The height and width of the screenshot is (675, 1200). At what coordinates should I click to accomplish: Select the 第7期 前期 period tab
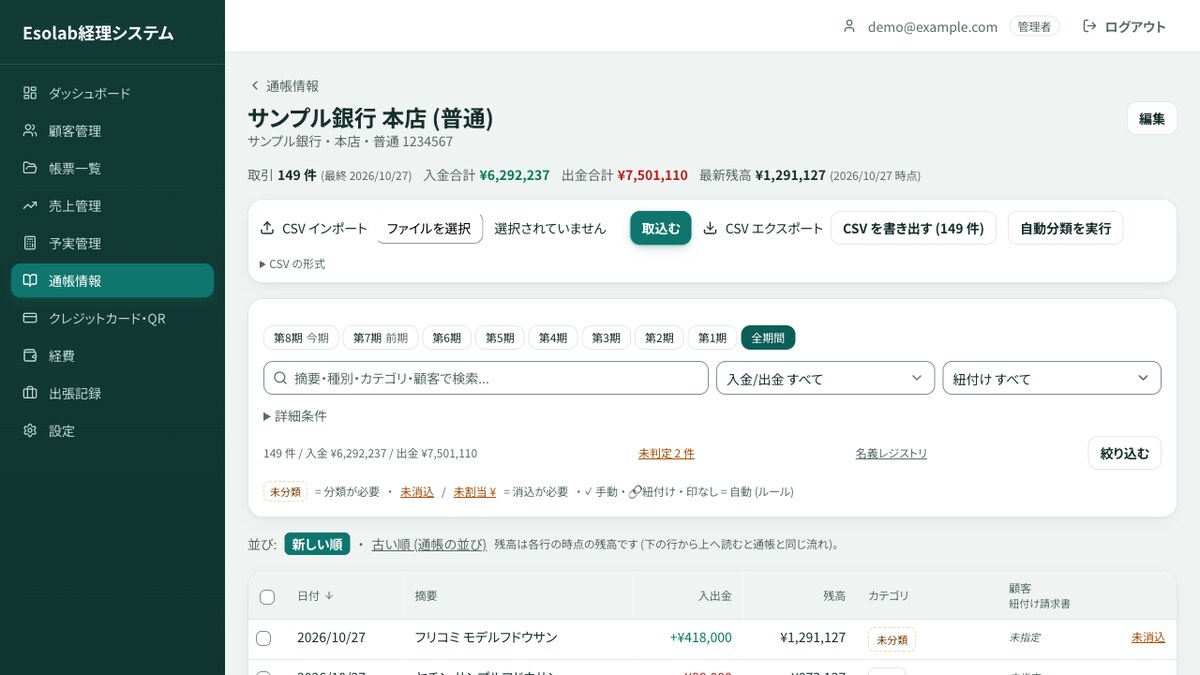[380, 338]
